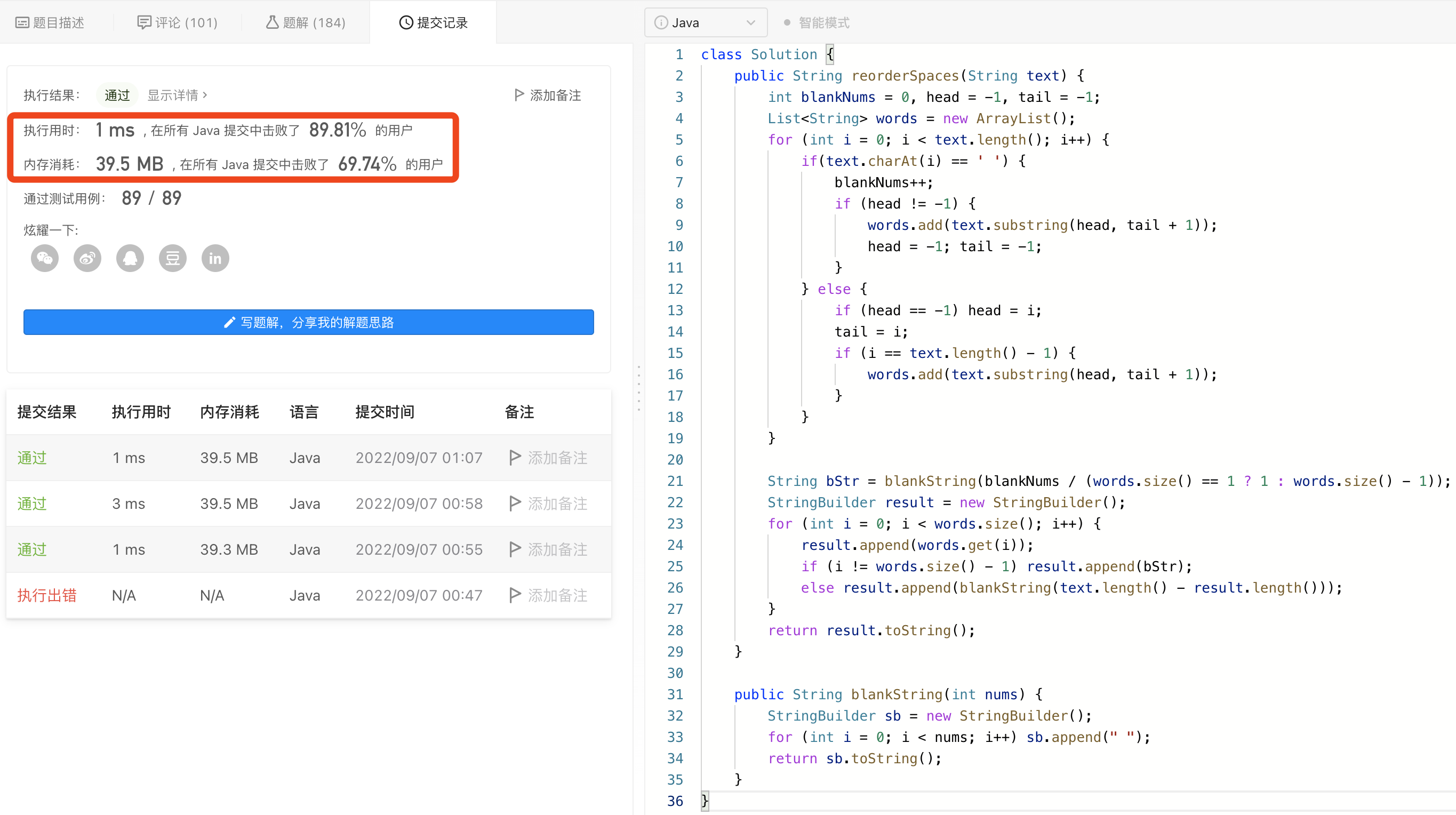Click blue 写题解 share solution button

(x=308, y=322)
